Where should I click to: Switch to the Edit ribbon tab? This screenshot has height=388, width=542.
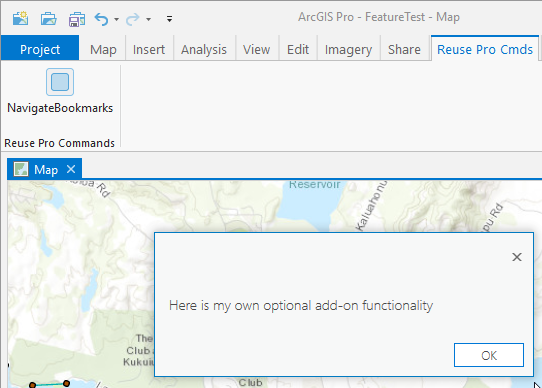pyautogui.click(x=298, y=49)
